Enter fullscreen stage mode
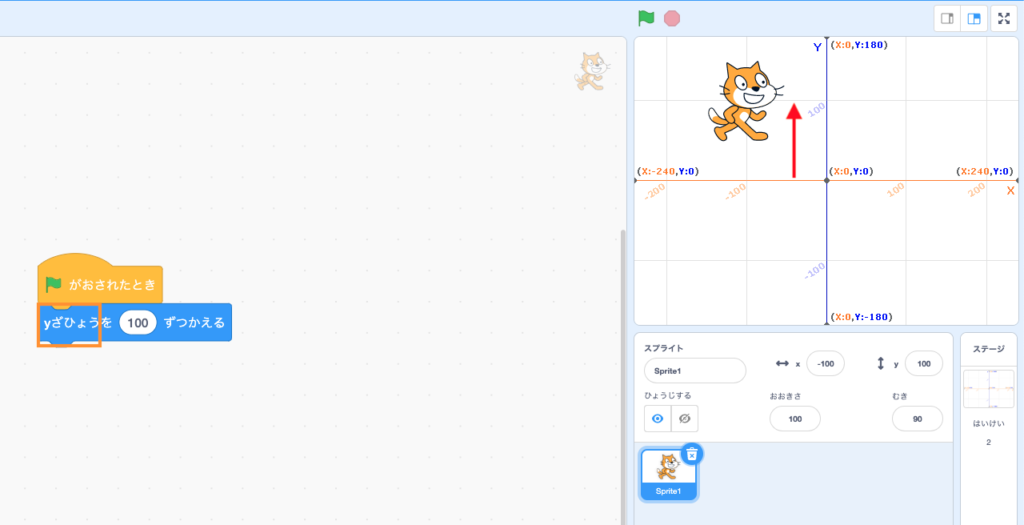The image size is (1024, 525). [1004, 18]
